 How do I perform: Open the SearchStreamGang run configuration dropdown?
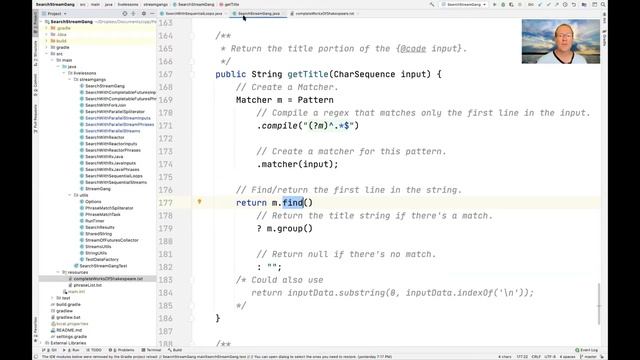464,4
